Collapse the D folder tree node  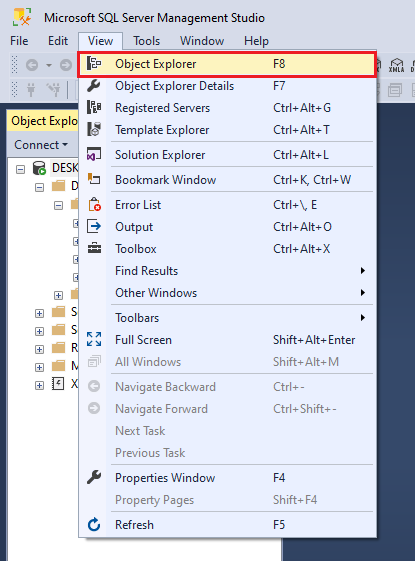pyautogui.click(x=39, y=187)
